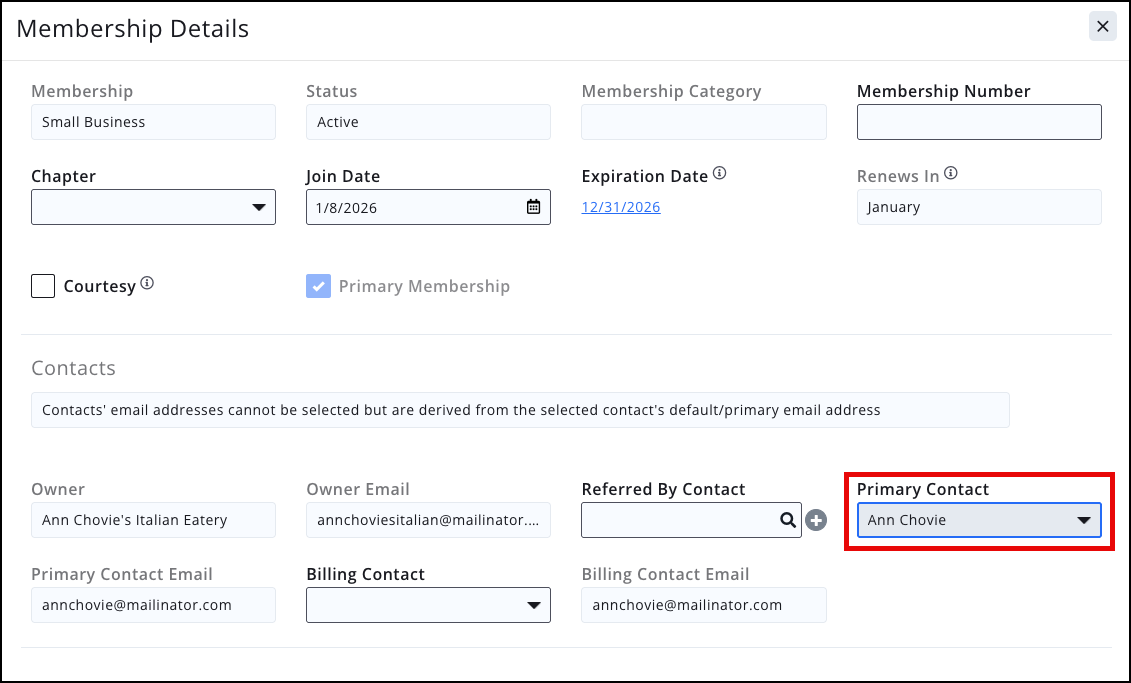
Task: Open the Primary Contact dropdown showing Ann Chovie
Action: pos(979,520)
